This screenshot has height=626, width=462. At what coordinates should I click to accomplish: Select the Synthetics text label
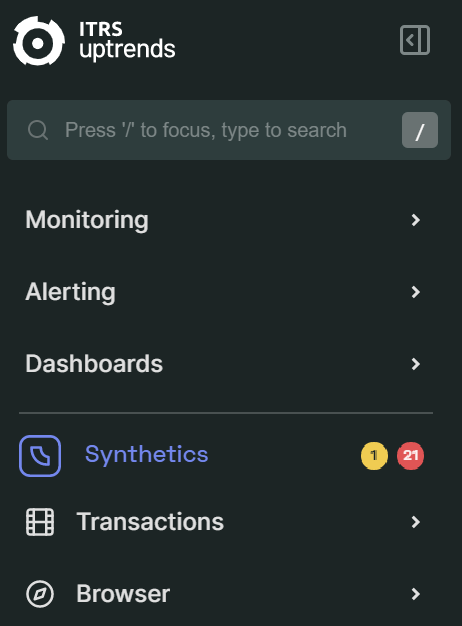tap(147, 455)
